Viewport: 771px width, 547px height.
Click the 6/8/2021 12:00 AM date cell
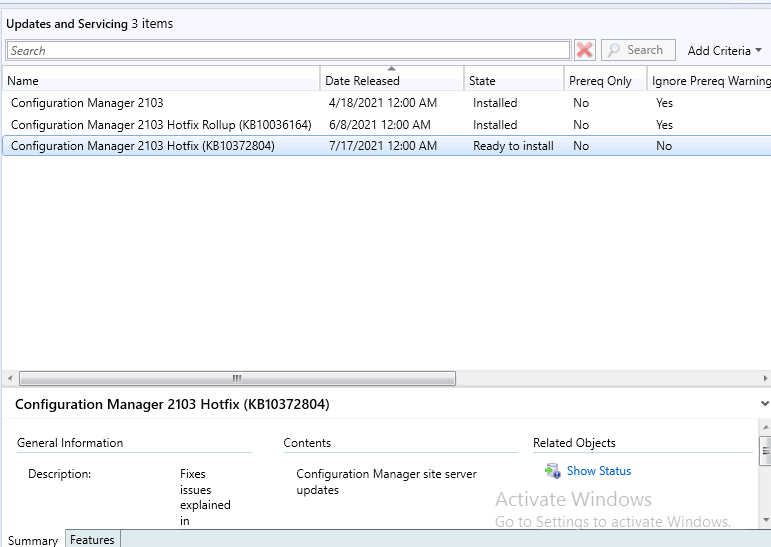click(380, 125)
